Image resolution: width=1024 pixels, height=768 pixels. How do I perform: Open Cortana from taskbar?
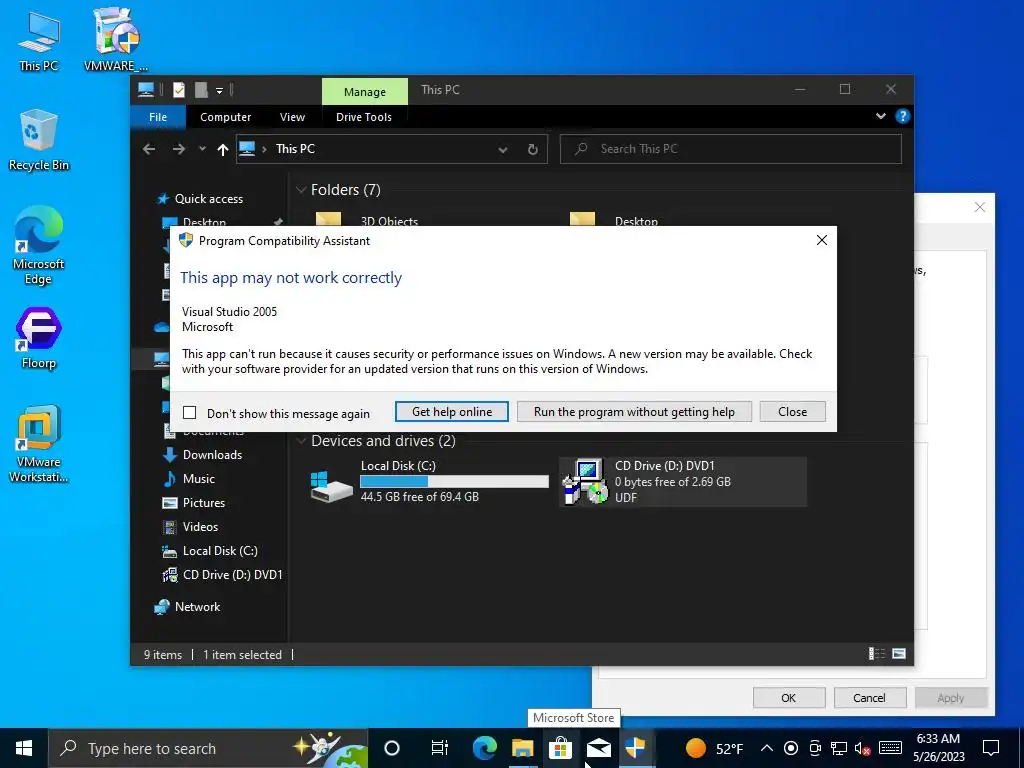[392, 748]
